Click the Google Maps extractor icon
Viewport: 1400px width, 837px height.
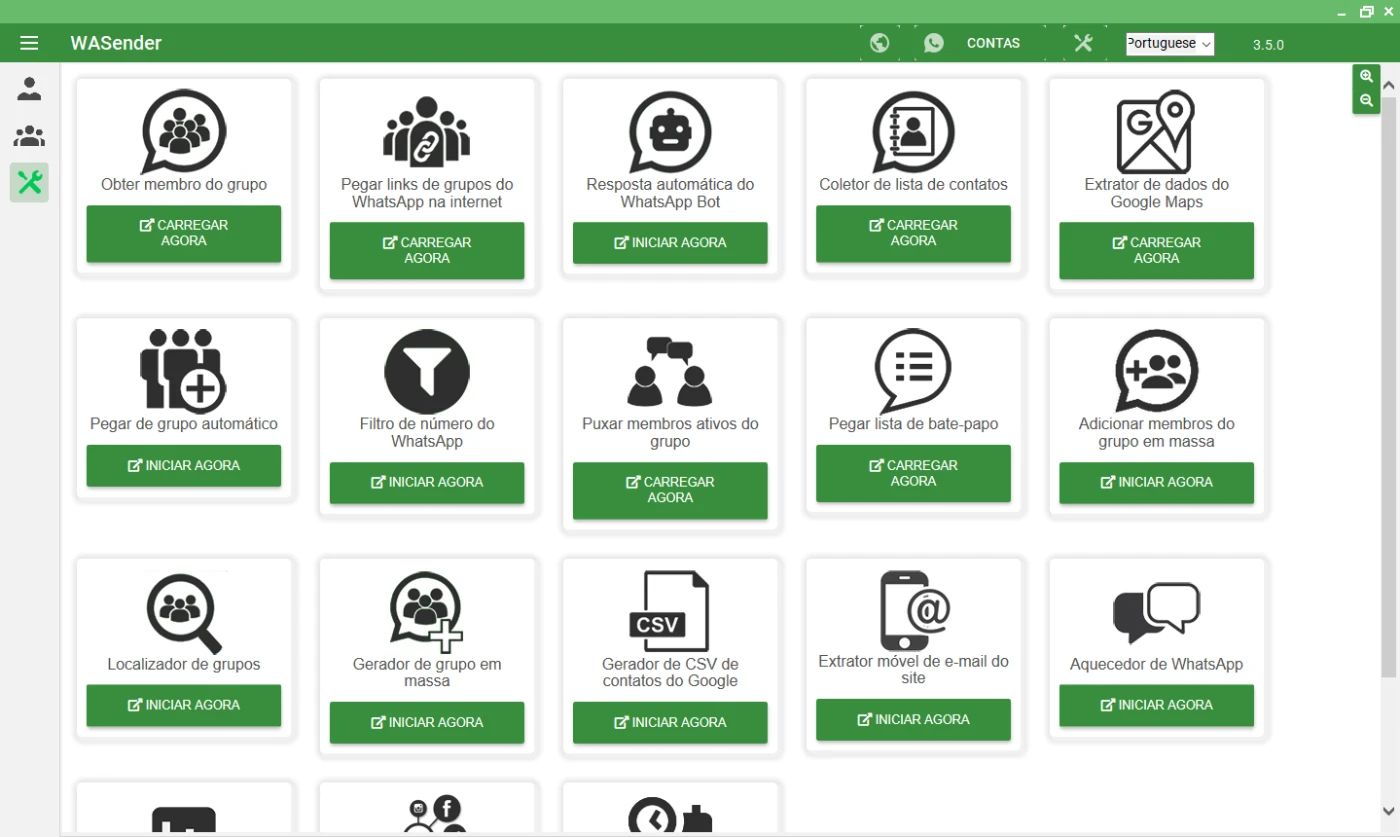click(x=1156, y=132)
